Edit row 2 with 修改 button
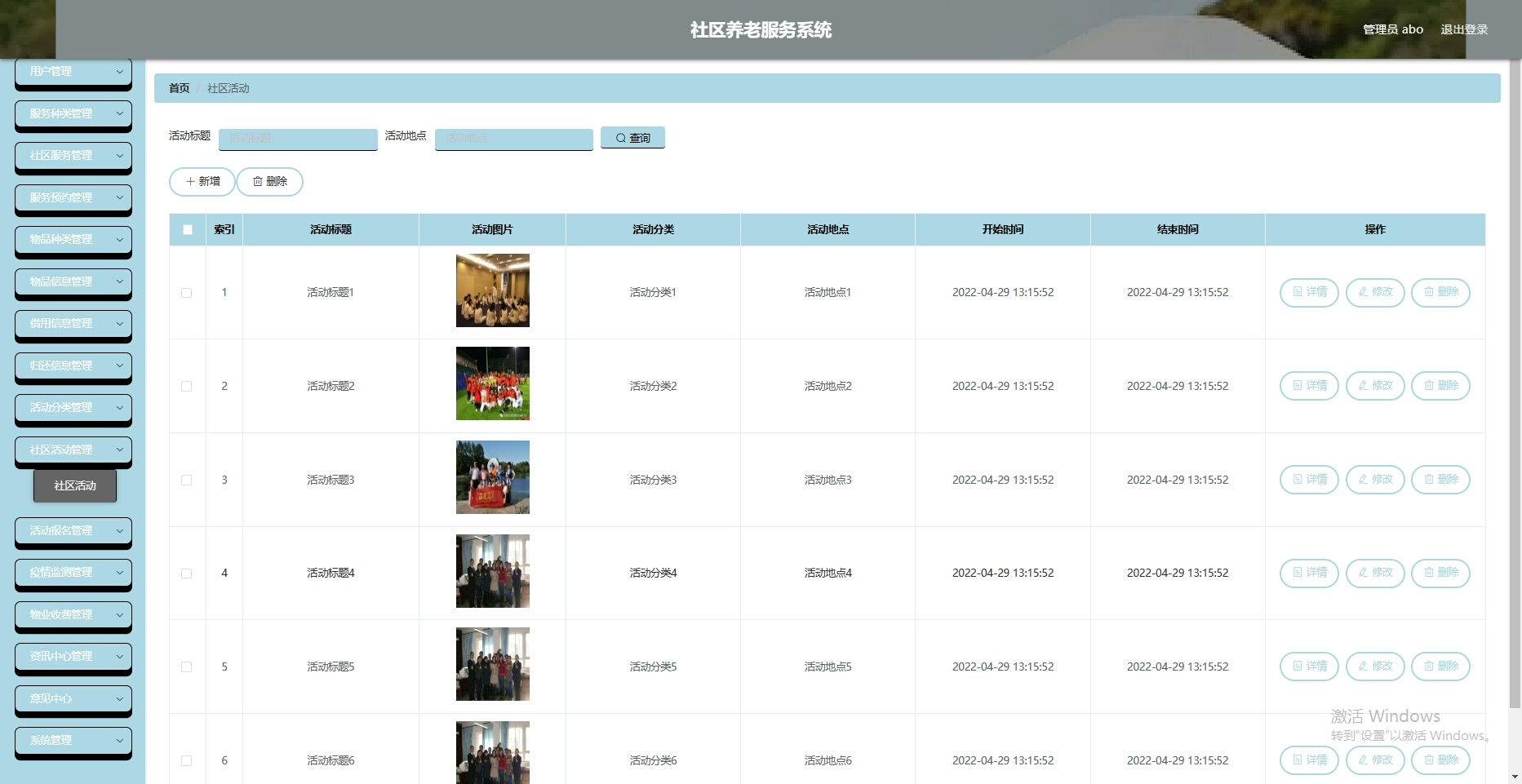This screenshot has height=784, width=1522. (1375, 386)
